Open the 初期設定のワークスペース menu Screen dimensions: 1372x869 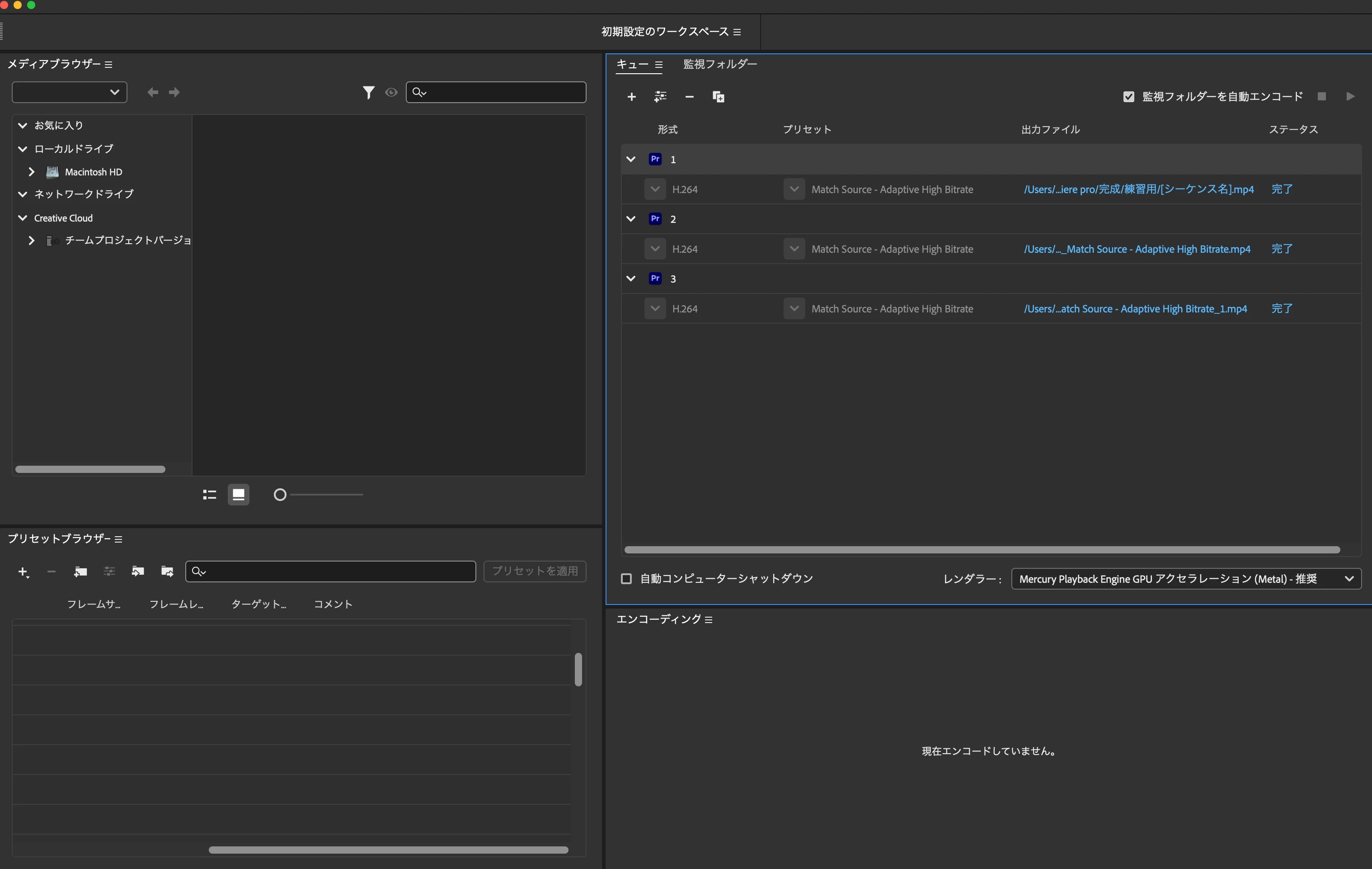[x=737, y=32]
